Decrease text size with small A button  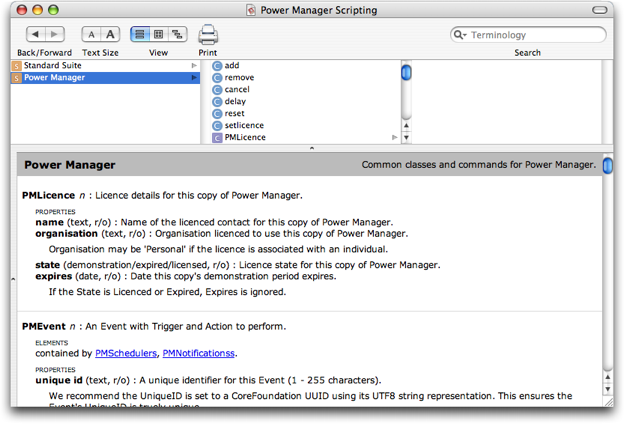[x=91, y=34]
